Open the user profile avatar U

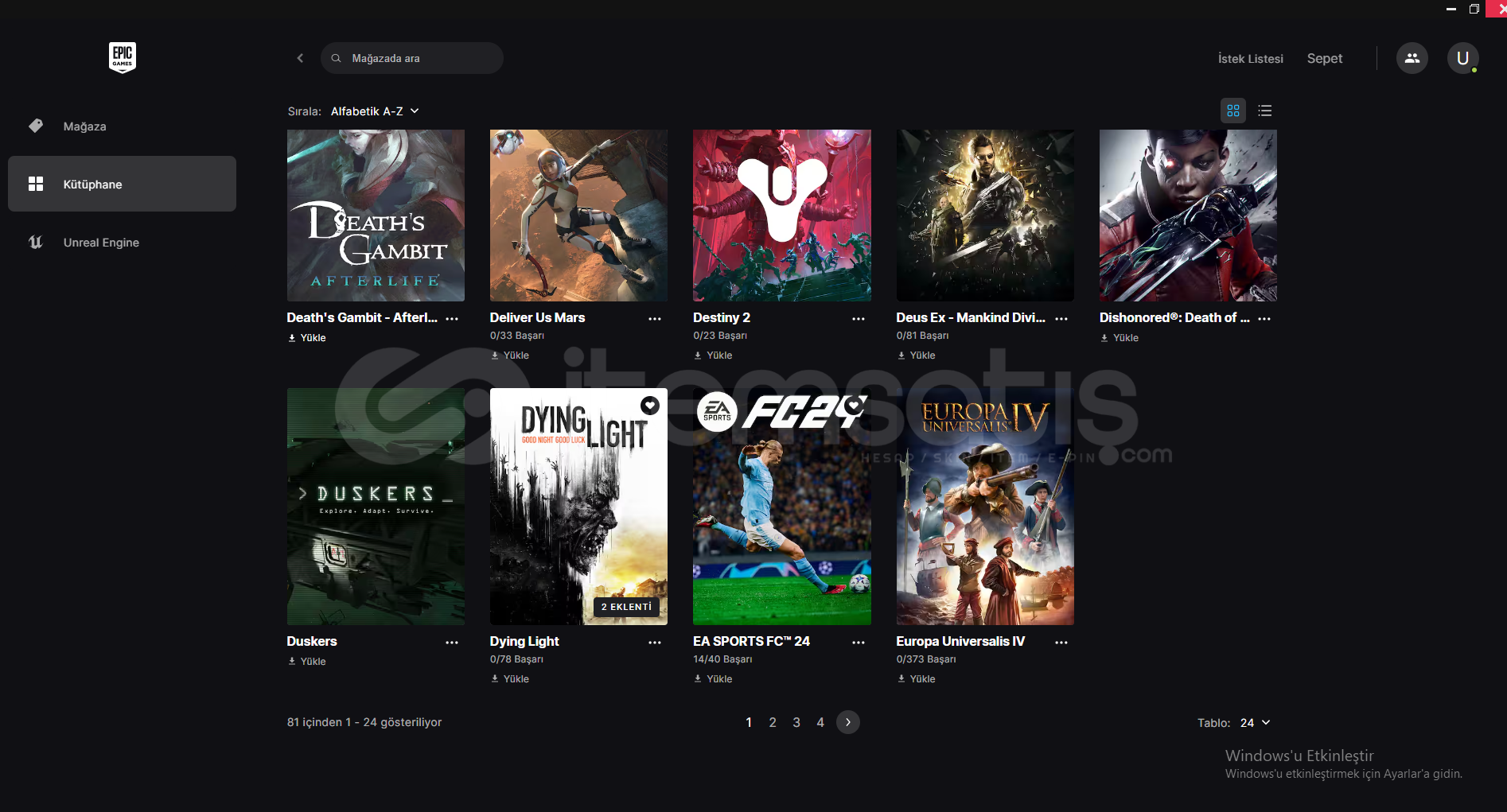(x=1462, y=58)
